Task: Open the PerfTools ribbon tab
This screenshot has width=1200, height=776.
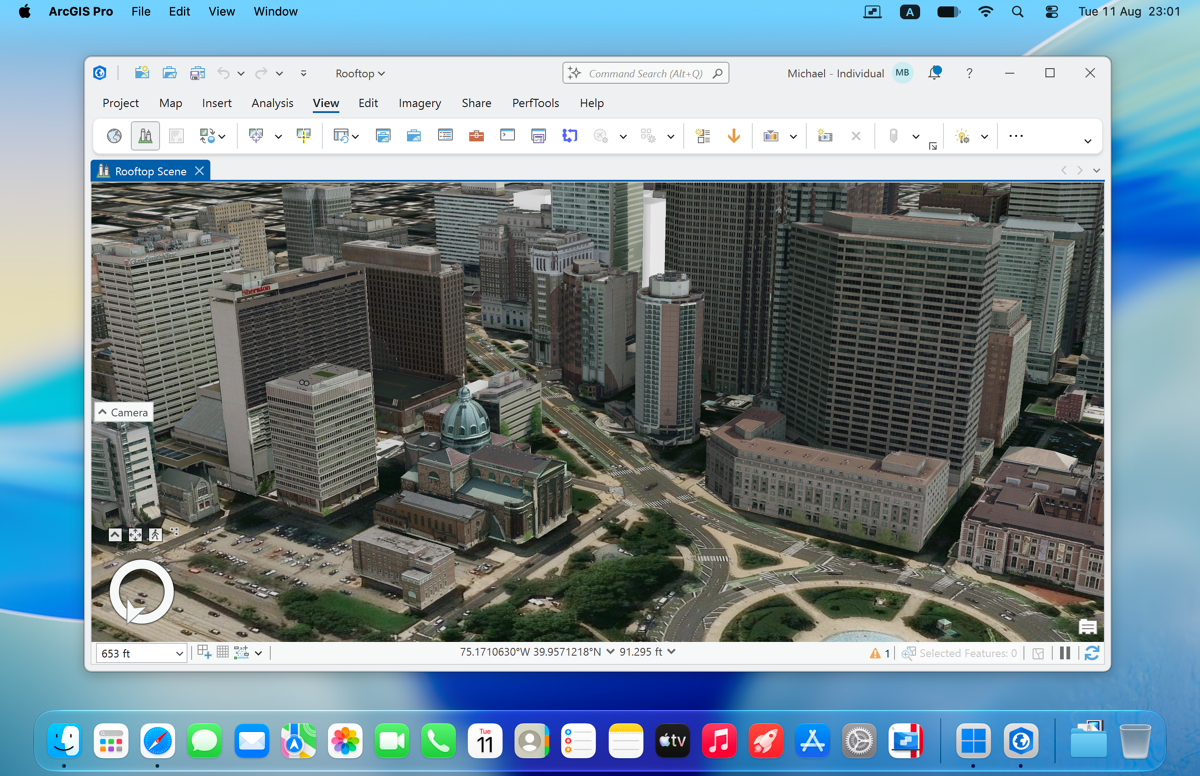Action: click(x=536, y=103)
